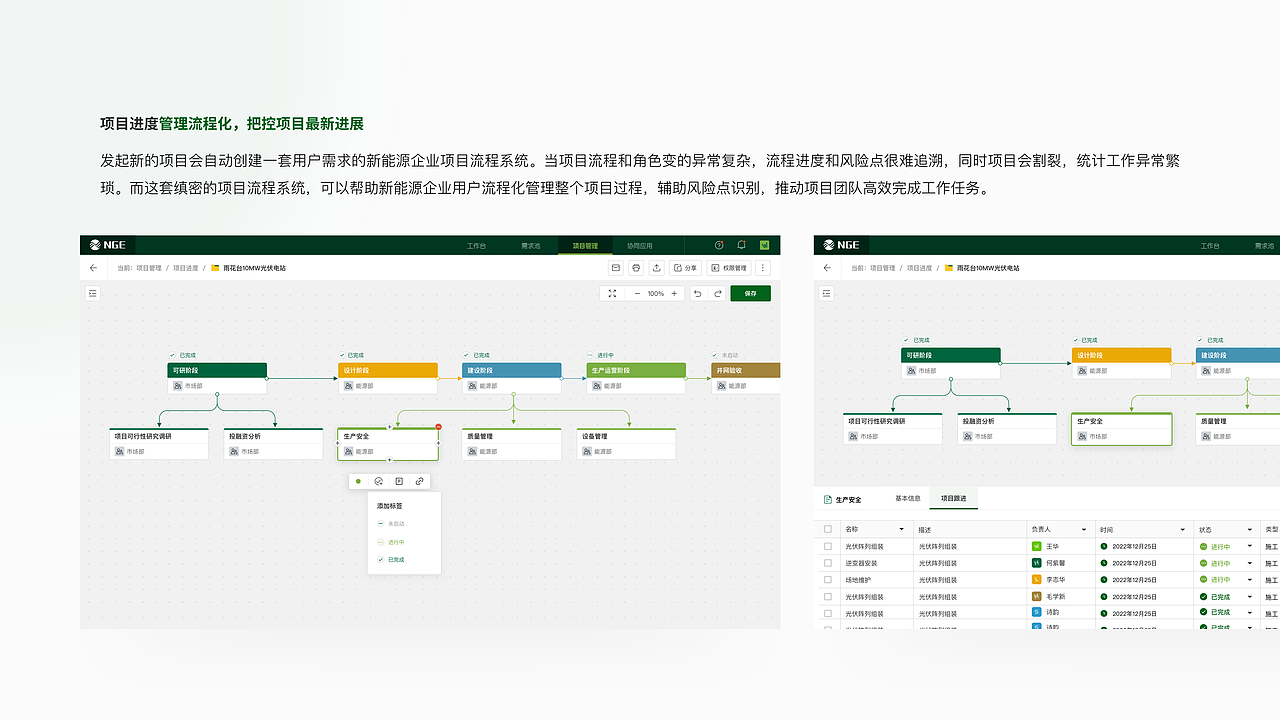Open status dropdown in 毛学新 row
This screenshot has height=720, width=1280.
(1250, 596)
